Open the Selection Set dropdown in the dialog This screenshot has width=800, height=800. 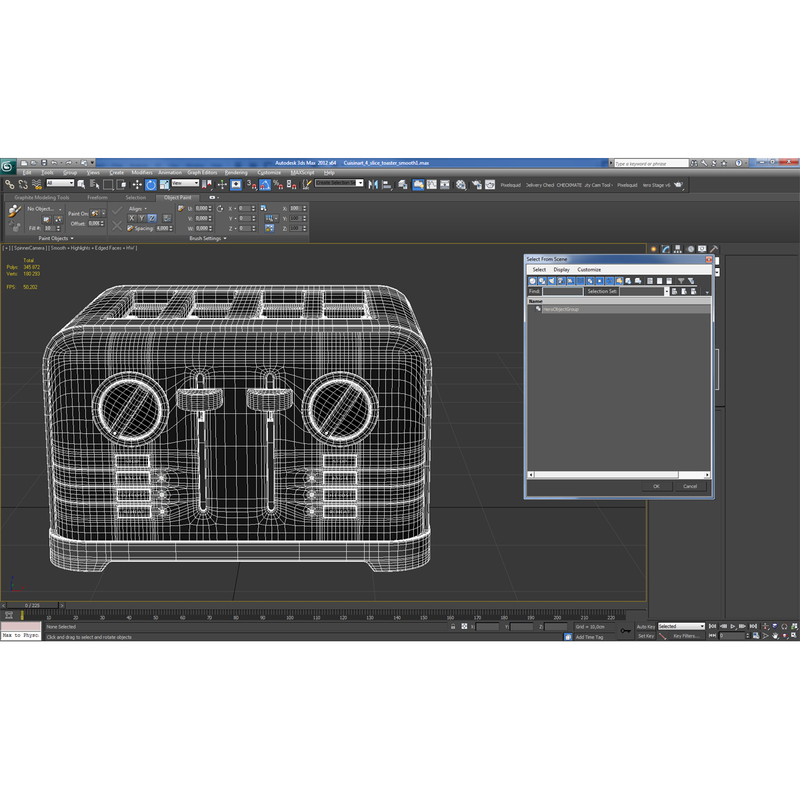click(668, 291)
